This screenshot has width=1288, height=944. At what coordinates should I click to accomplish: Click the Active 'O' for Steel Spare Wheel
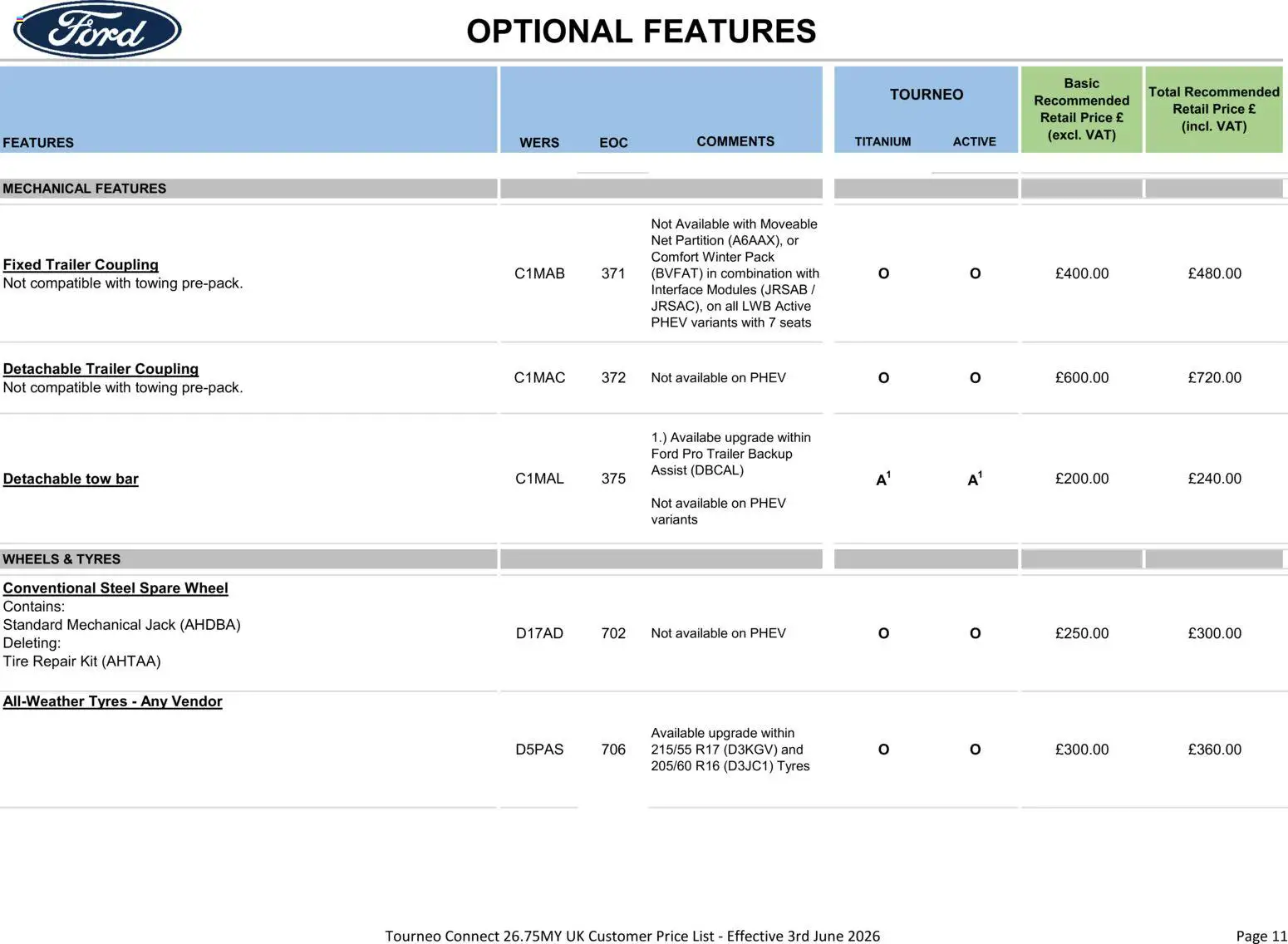pyautogui.click(x=975, y=633)
